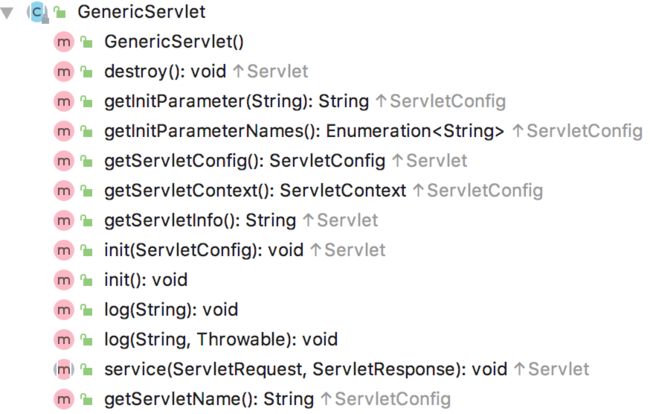Select service(ServletRequest, ServletResponse) method
Viewport: 650px width, 414px height.
point(306,370)
